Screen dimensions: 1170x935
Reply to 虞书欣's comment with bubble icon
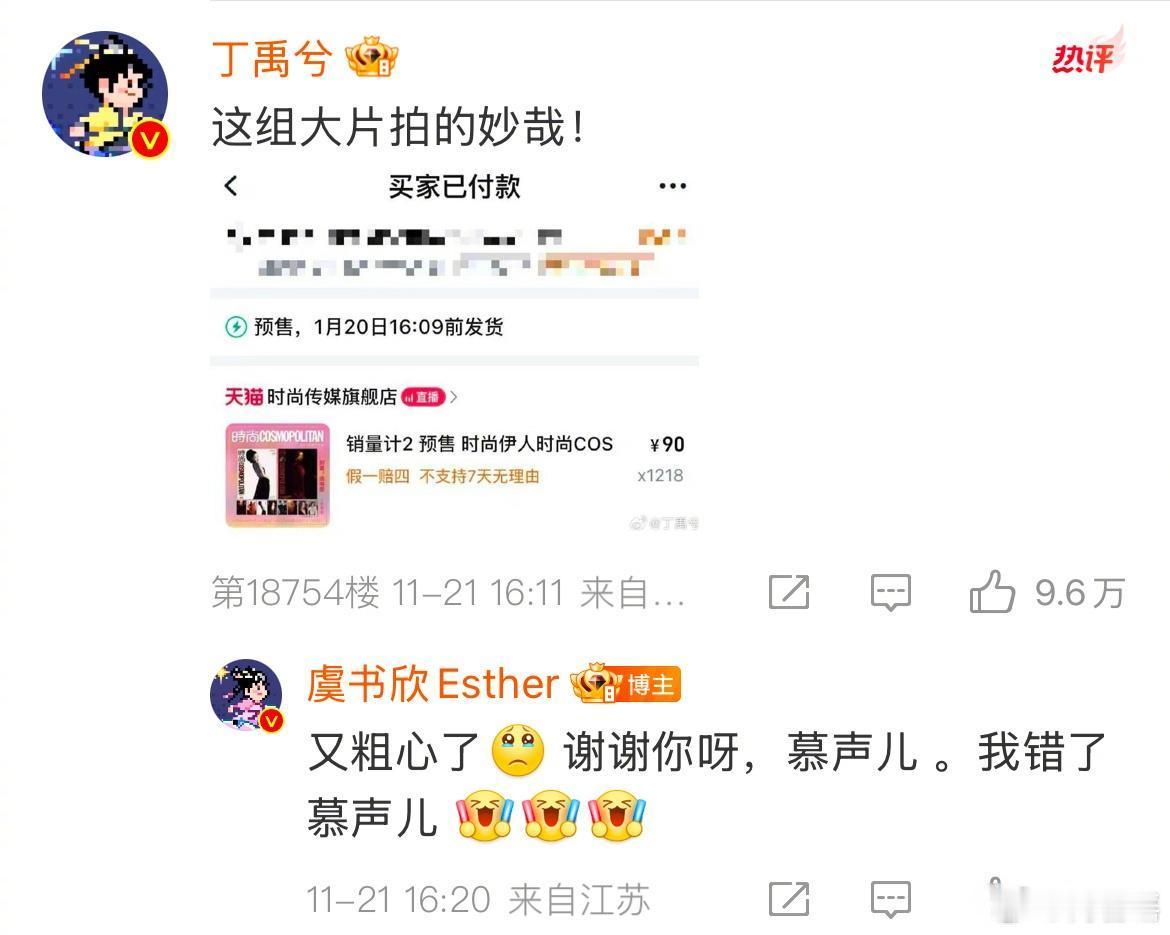point(891,898)
